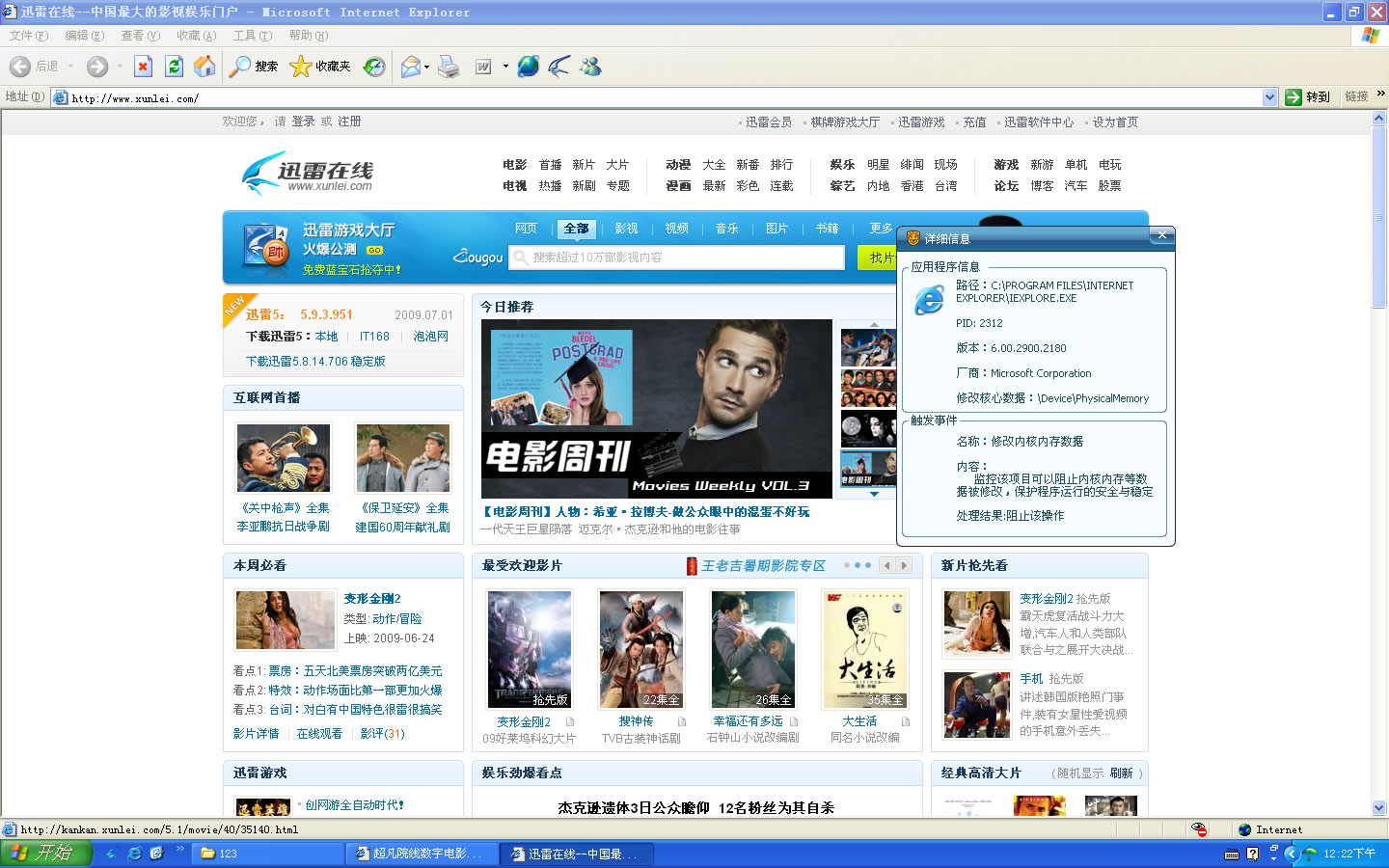Select the 图片 search tab
The height and width of the screenshot is (868, 1389).
(x=776, y=229)
